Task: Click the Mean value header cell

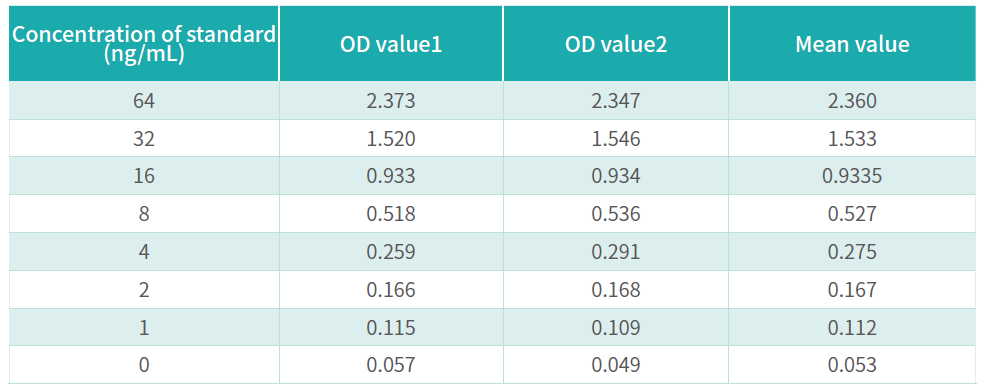Action: coord(853,44)
